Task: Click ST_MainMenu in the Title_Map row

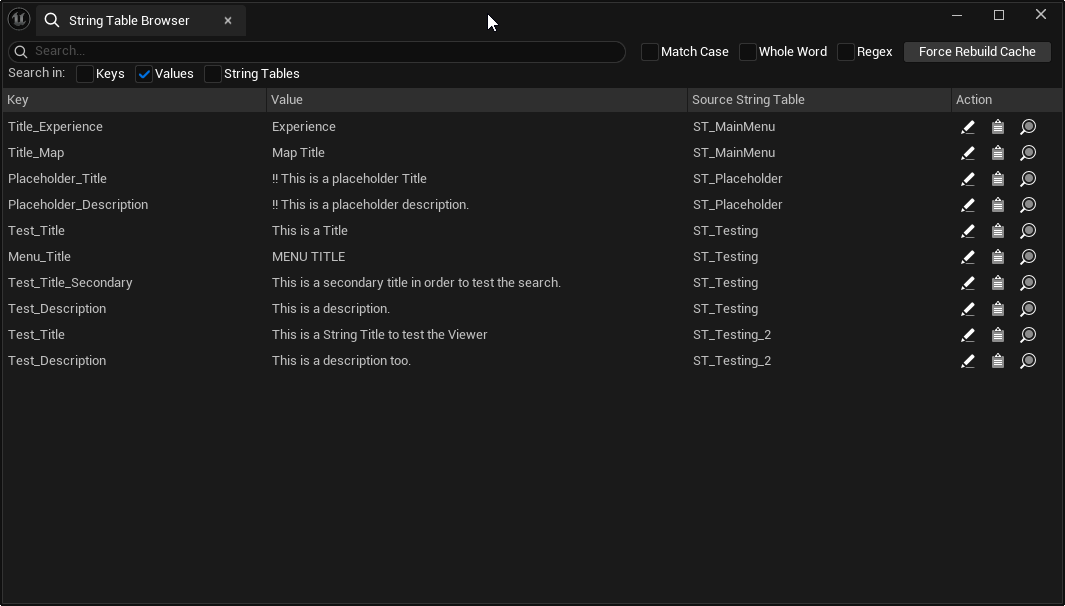Action: [x=734, y=153]
